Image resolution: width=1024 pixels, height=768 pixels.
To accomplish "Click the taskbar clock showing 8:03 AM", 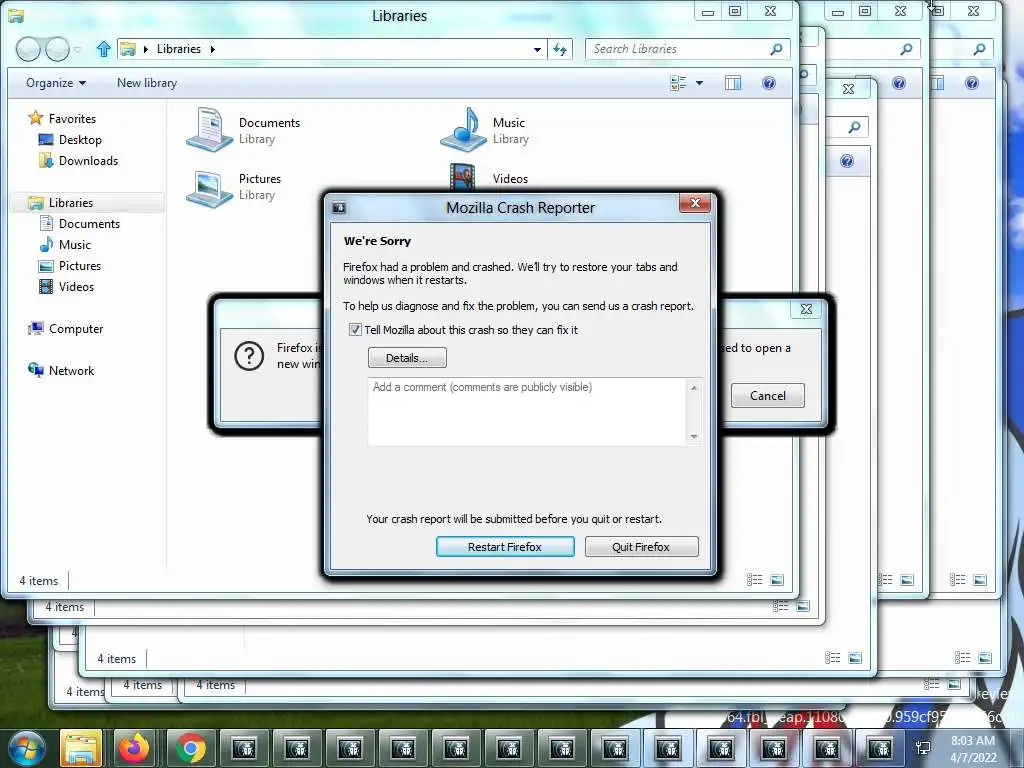I will pyautogui.click(x=972, y=749).
